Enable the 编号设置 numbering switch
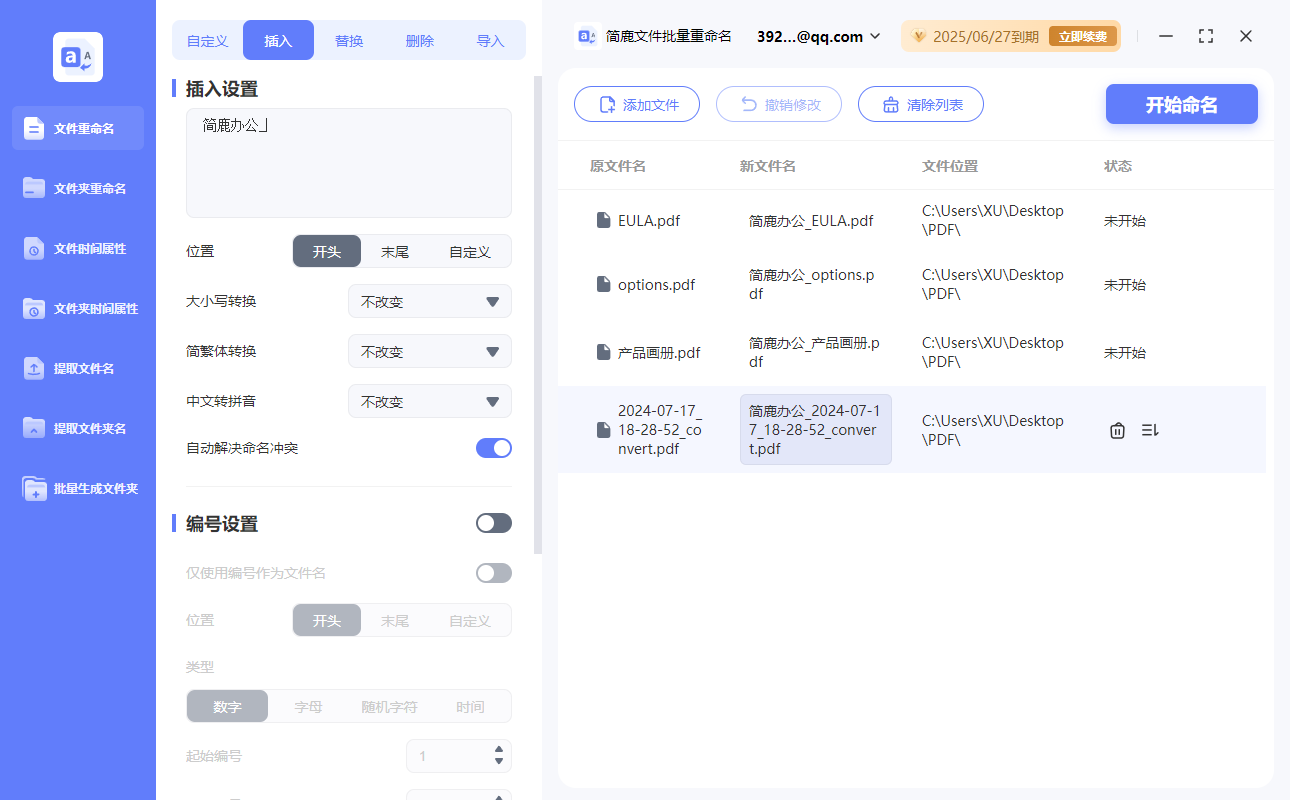Screen dimensions: 1290x800 pos(493,522)
